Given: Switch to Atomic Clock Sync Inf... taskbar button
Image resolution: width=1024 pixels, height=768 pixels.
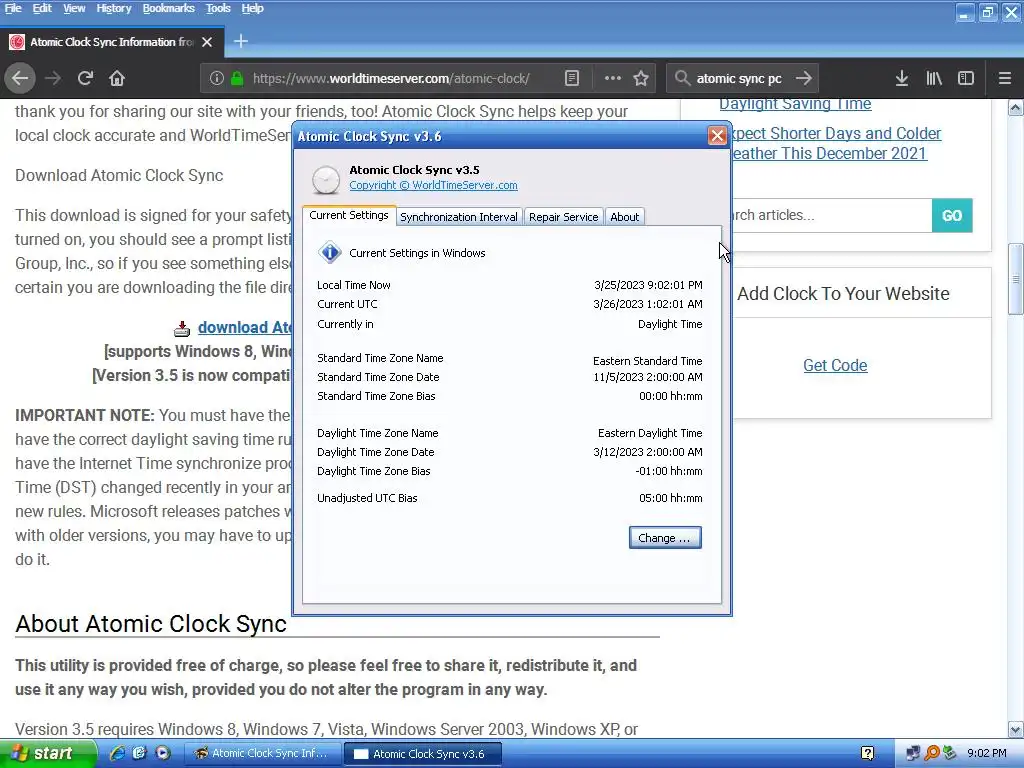Looking at the screenshot, I should (262, 754).
